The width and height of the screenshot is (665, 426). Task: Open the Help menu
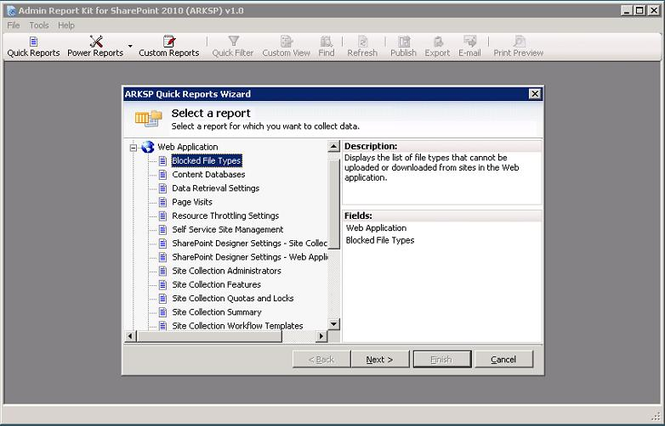[x=66, y=25]
